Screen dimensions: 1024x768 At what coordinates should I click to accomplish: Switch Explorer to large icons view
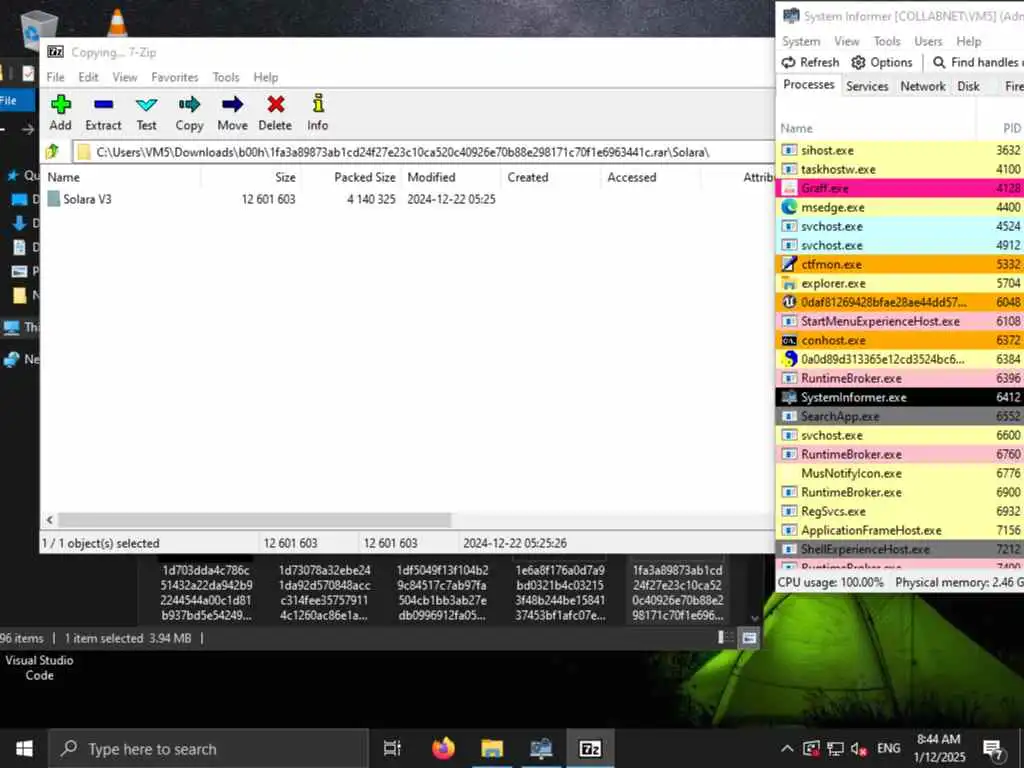749,638
